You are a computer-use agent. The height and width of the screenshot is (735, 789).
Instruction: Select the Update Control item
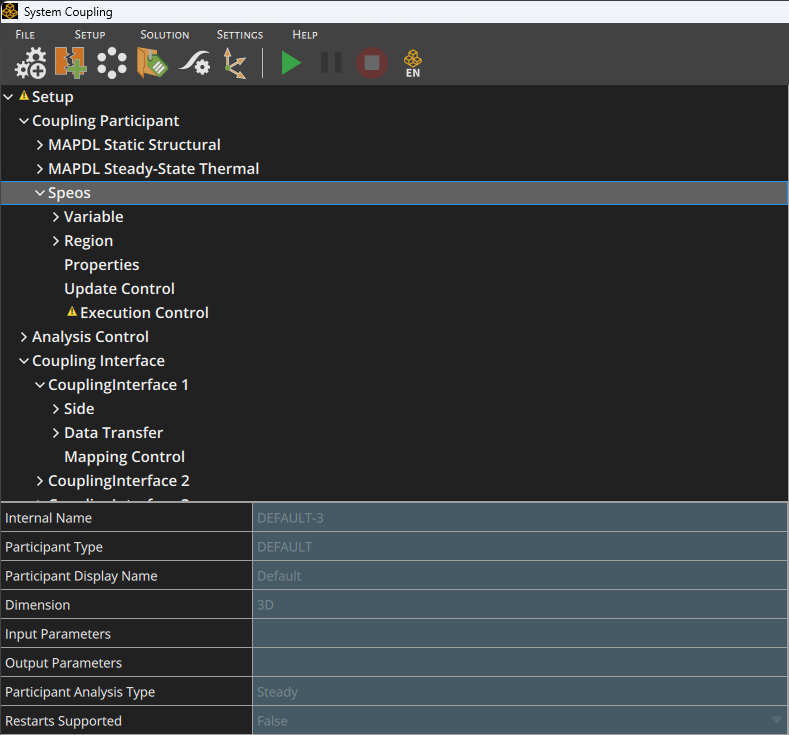(x=119, y=289)
